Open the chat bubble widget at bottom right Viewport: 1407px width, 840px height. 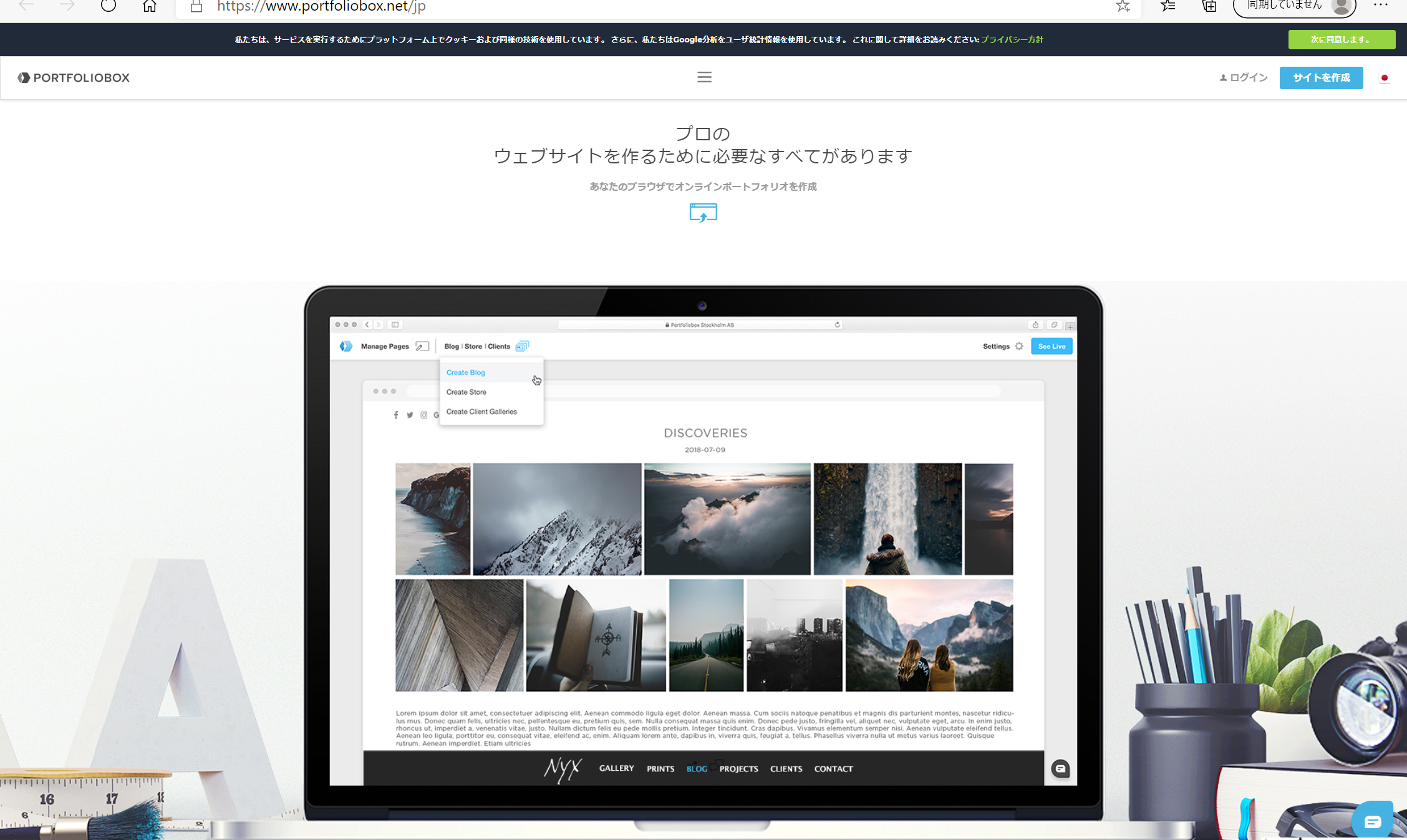tap(1372, 821)
